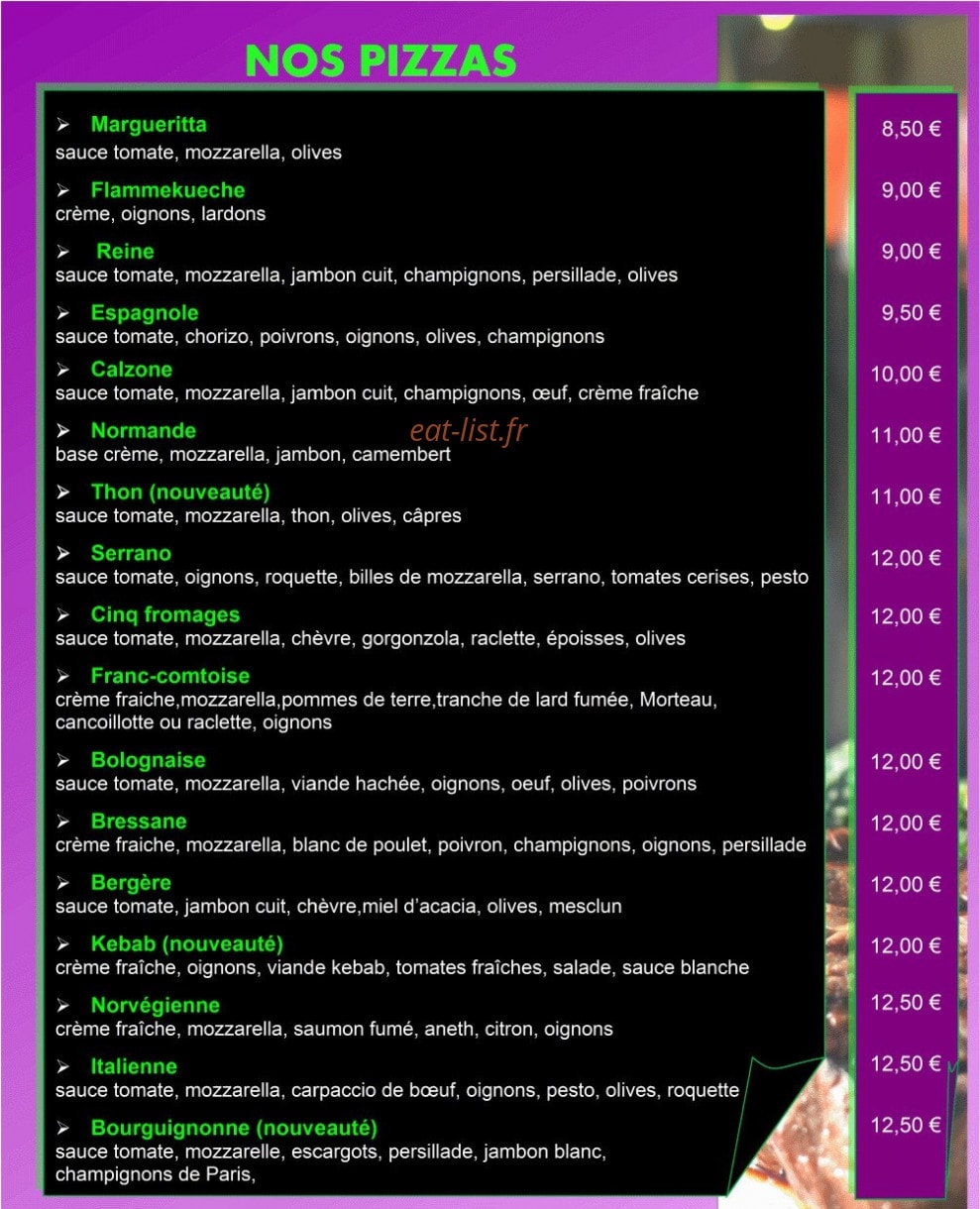Screen dimensions: 980x1209
Task: Select the Cinq fromages pizza name
Action: click(165, 614)
